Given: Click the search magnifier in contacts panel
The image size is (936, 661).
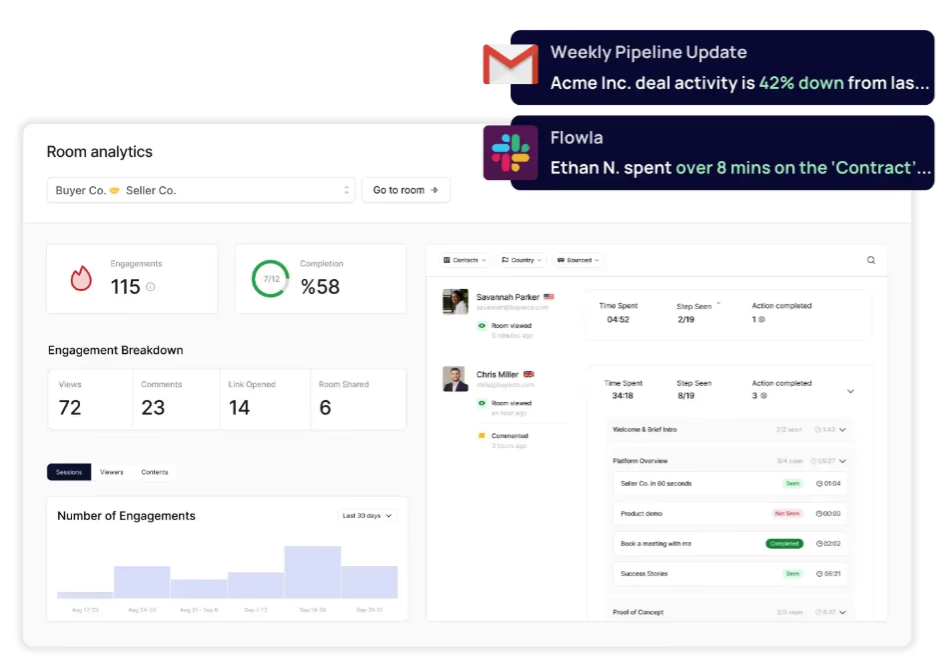Looking at the screenshot, I should tap(871, 260).
